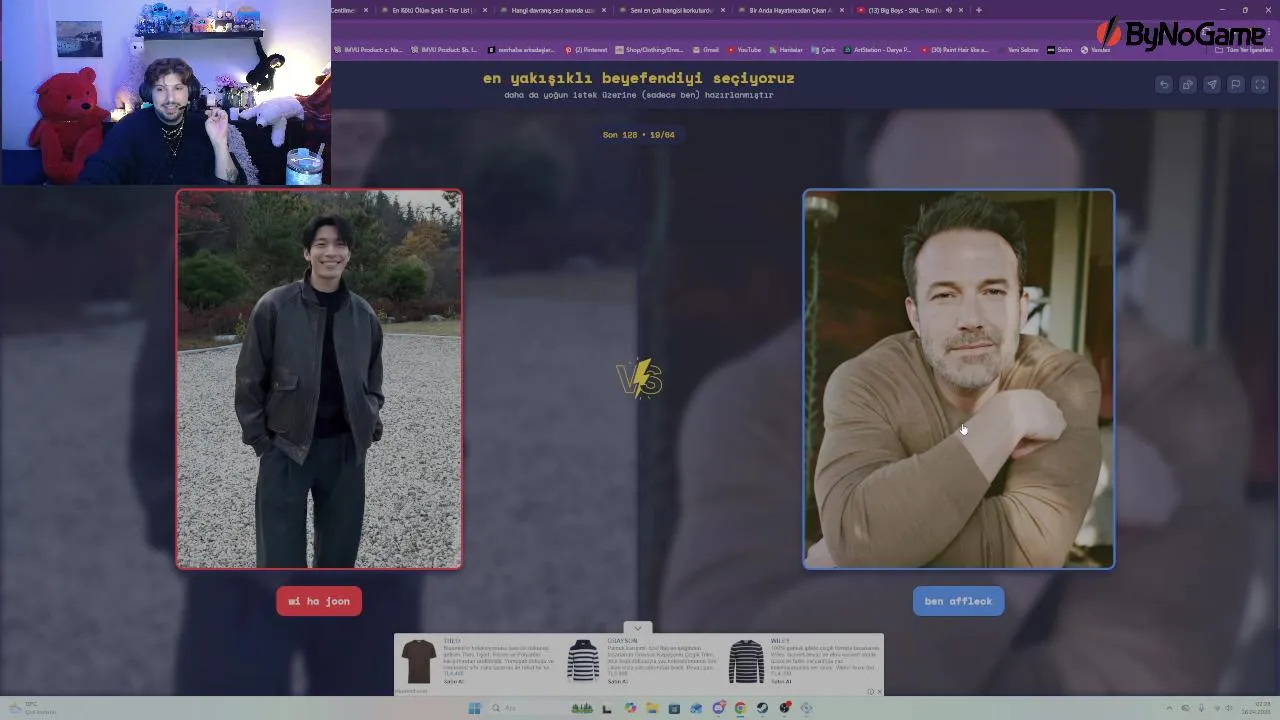Open the Pinterest bookmark
Viewport: 1280px width, 720px height.
click(586, 50)
